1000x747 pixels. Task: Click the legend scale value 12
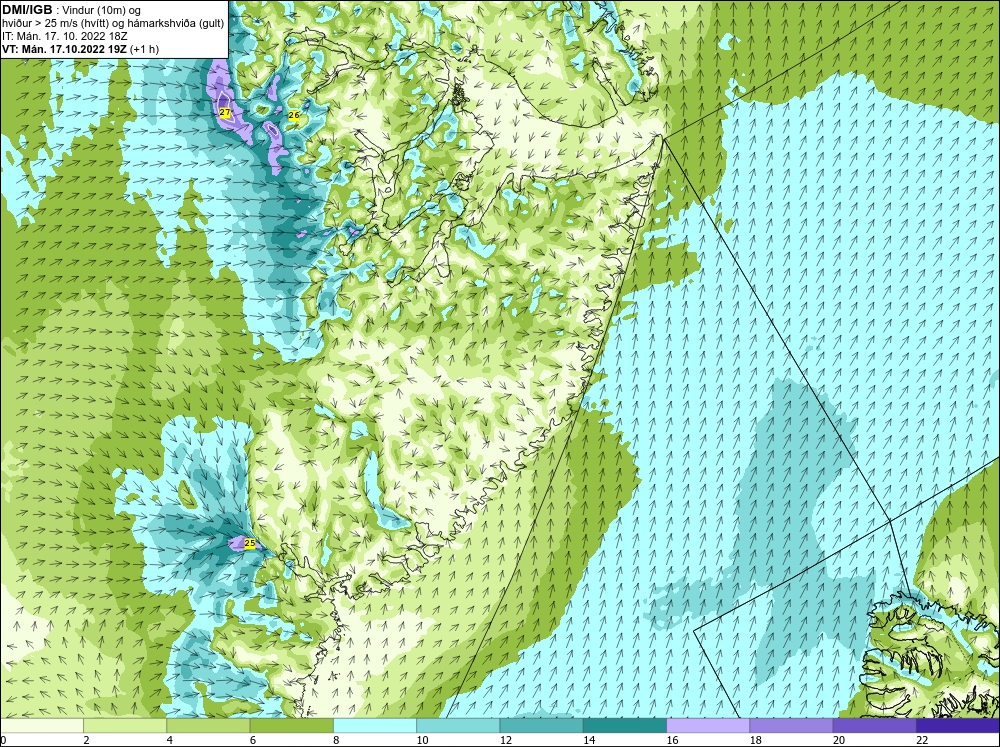click(x=505, y=740)
